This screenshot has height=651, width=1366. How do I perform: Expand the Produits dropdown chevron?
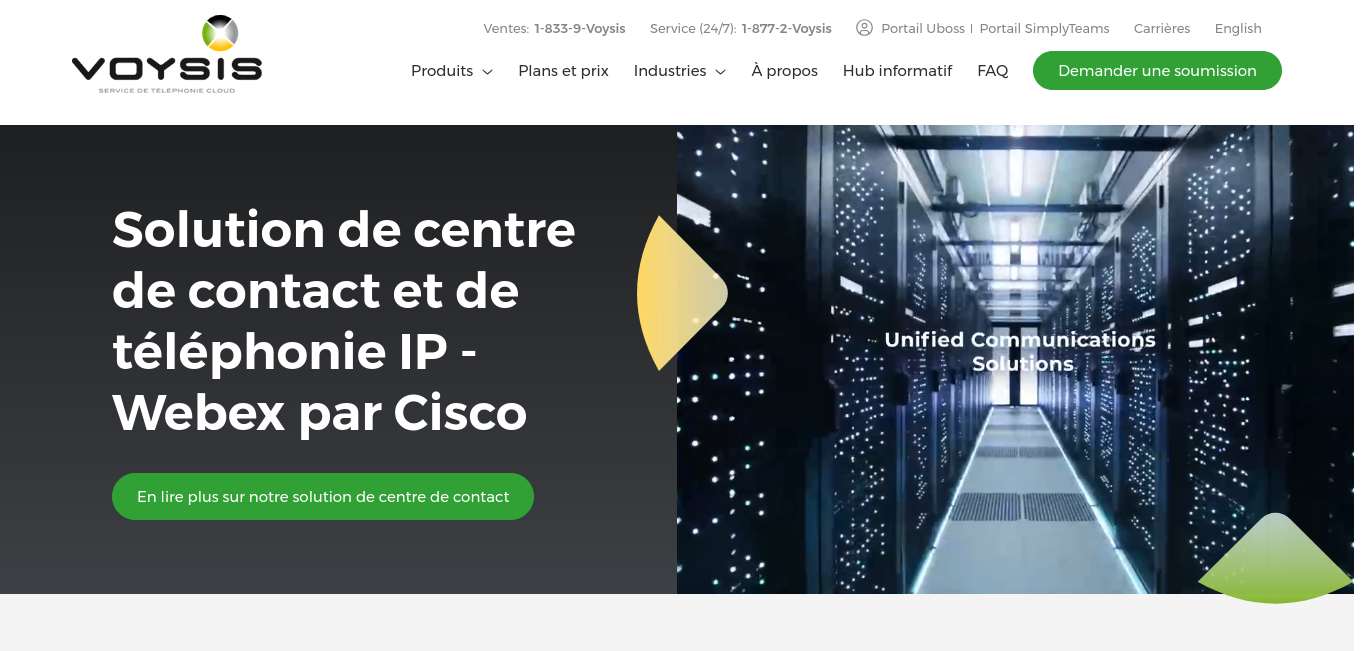click(x=487, y=72)
